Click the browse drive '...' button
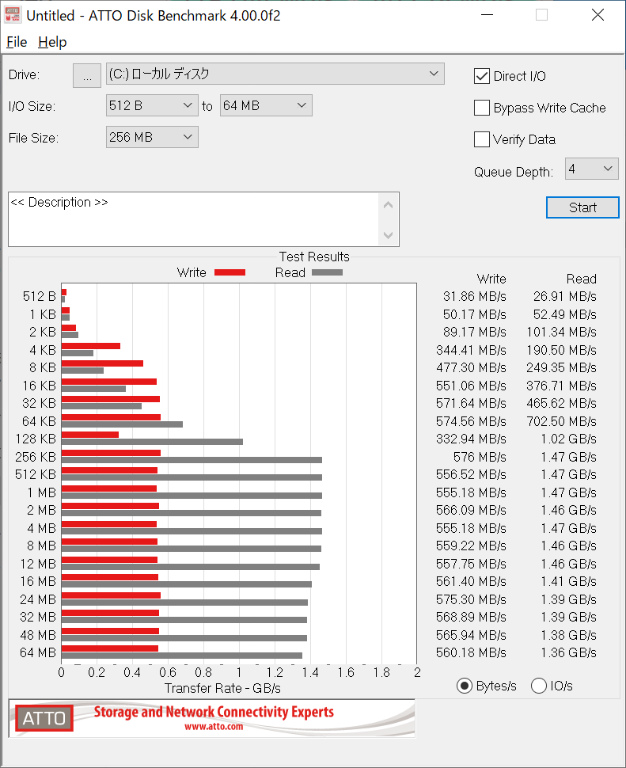This screenshot has width=626, height=768. (87, 75)
